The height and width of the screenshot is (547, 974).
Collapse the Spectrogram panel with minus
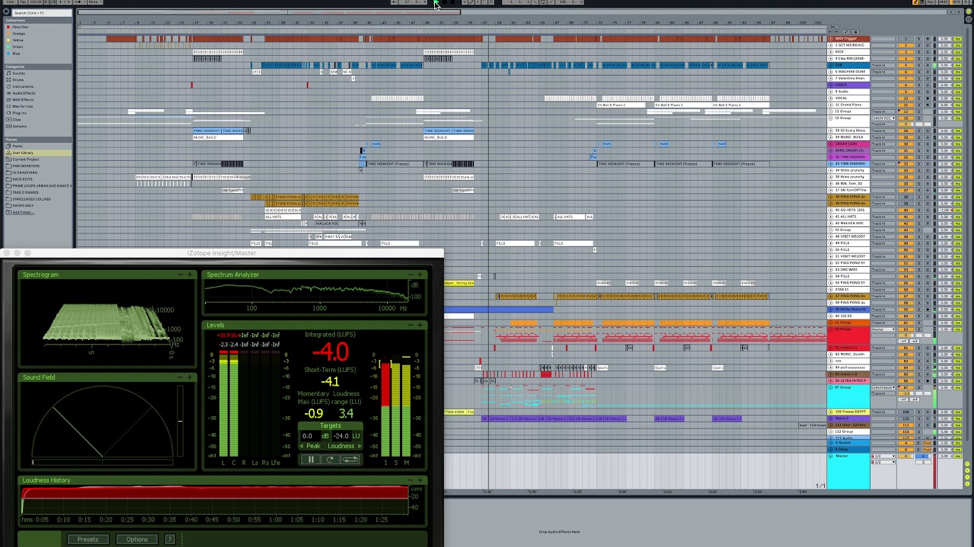[180, 274]
